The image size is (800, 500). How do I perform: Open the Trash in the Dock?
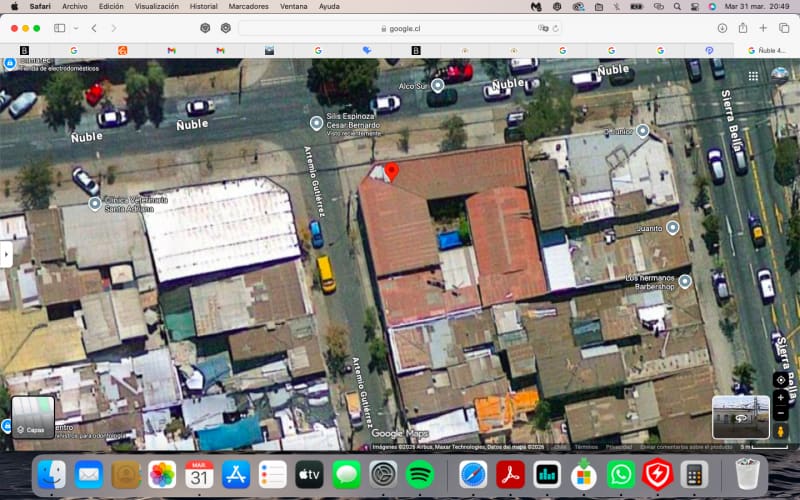[747, 474]
